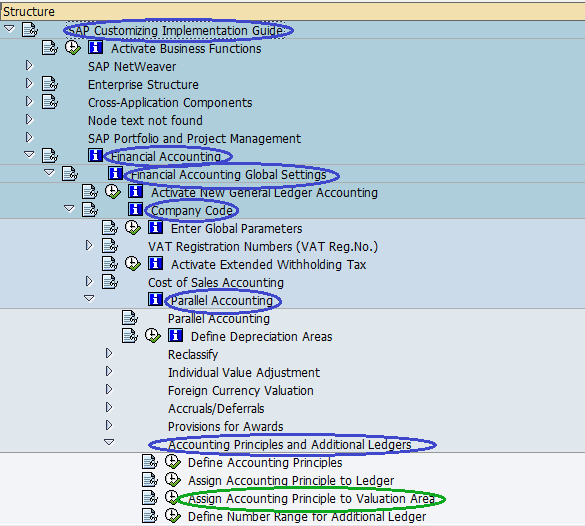Expand the SAP NetWeaver node

point(29,66)
